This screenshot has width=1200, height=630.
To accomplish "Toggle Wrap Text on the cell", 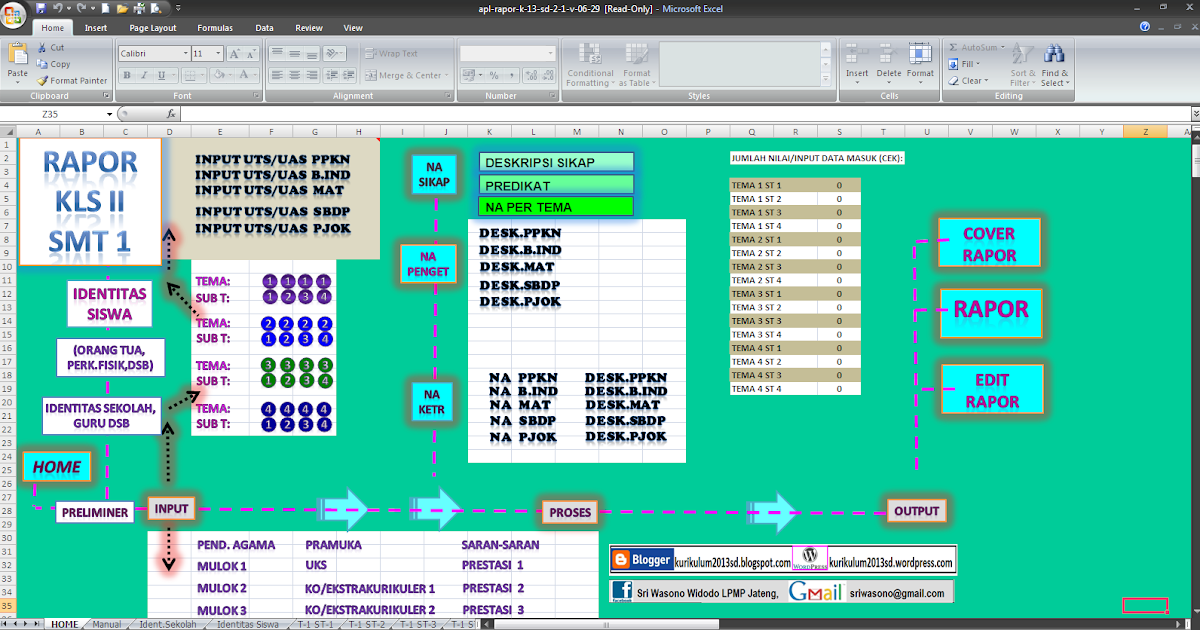I will [391, 53].
